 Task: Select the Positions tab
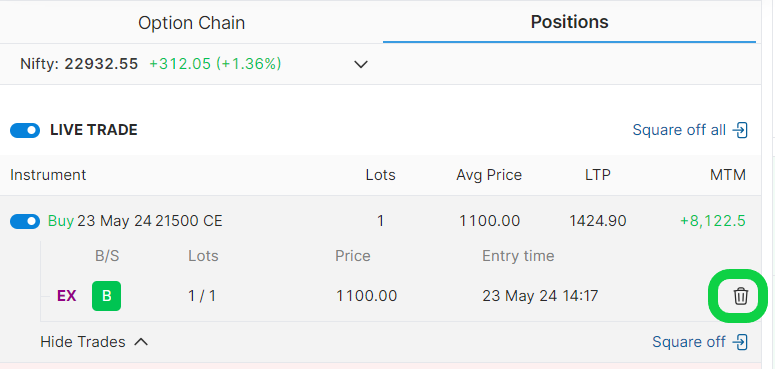(569, 22)
